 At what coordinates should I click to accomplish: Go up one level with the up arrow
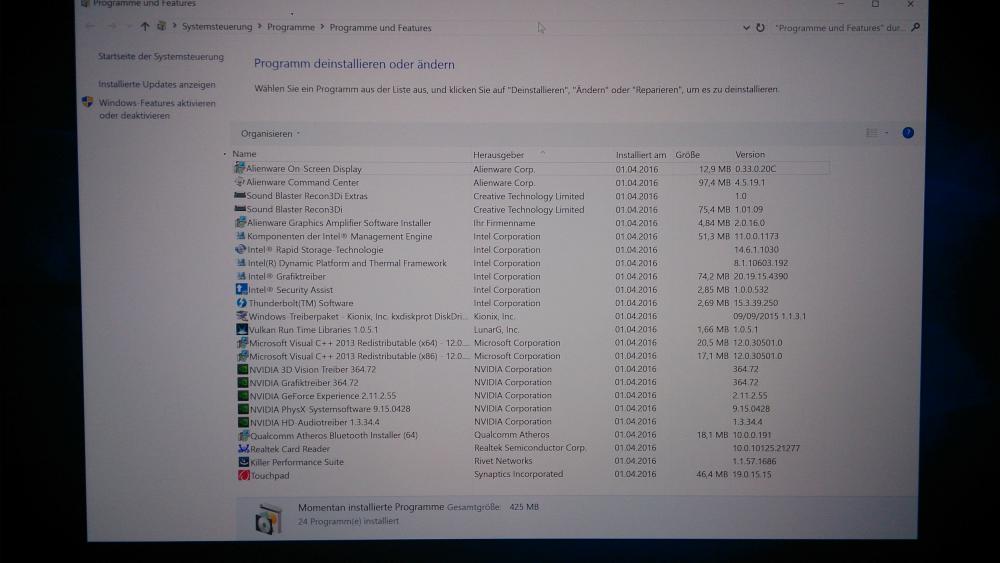pos(145,27)
